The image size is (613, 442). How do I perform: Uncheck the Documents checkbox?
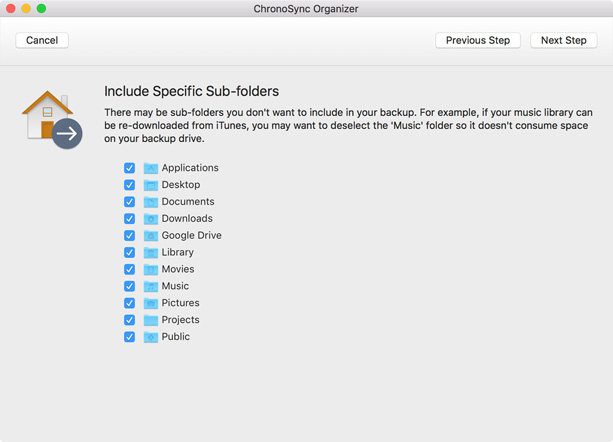click(x=129, y=202)
